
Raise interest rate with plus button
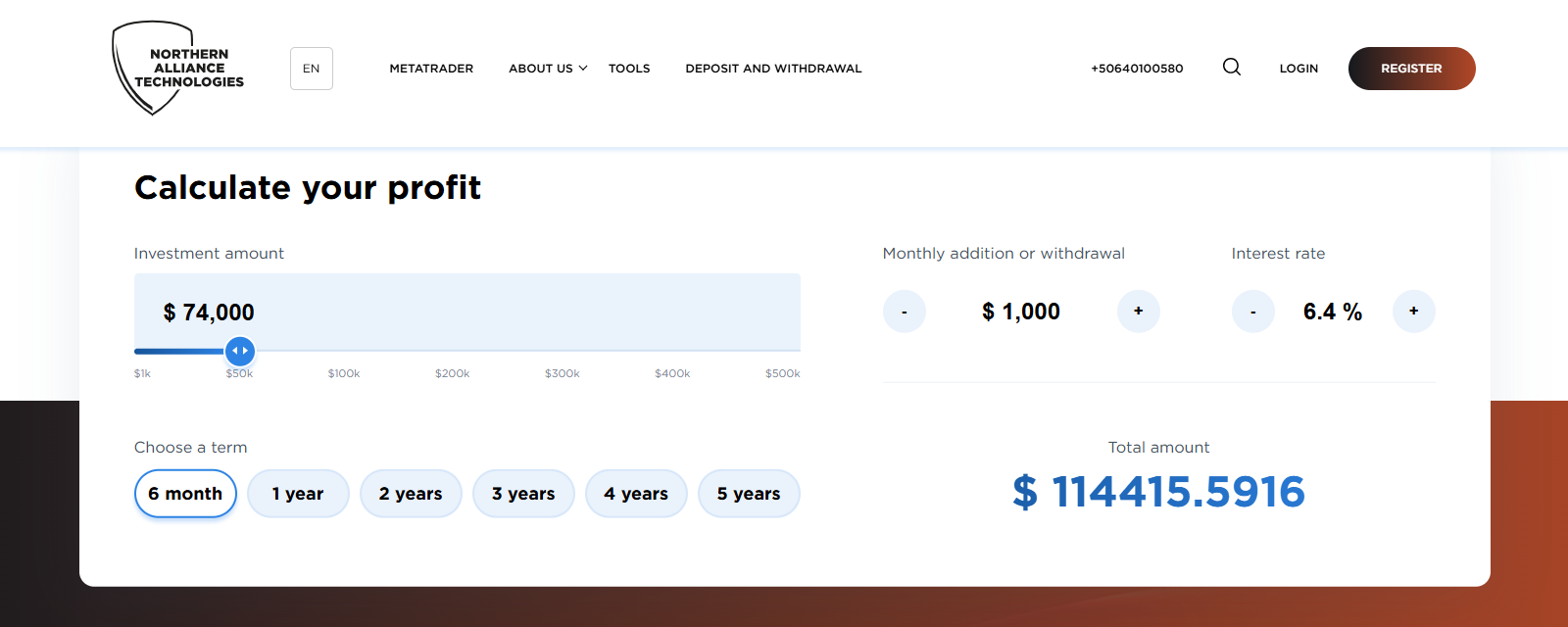(1413, 312)
